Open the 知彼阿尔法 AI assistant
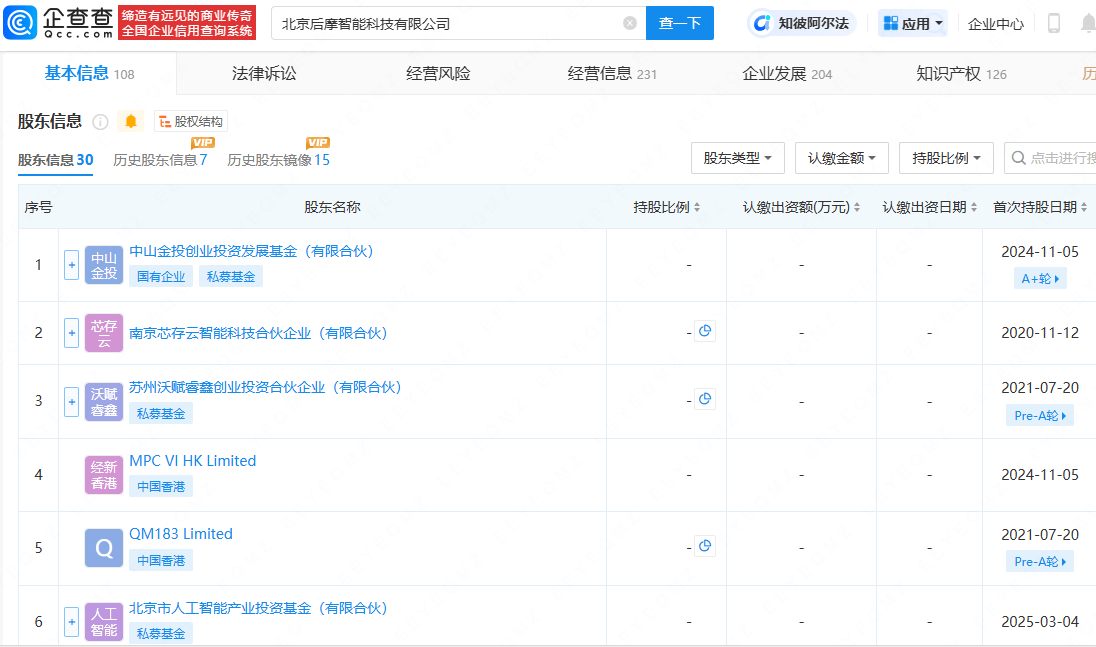This screenshot has height=647, width=1096. coord(802,23)
